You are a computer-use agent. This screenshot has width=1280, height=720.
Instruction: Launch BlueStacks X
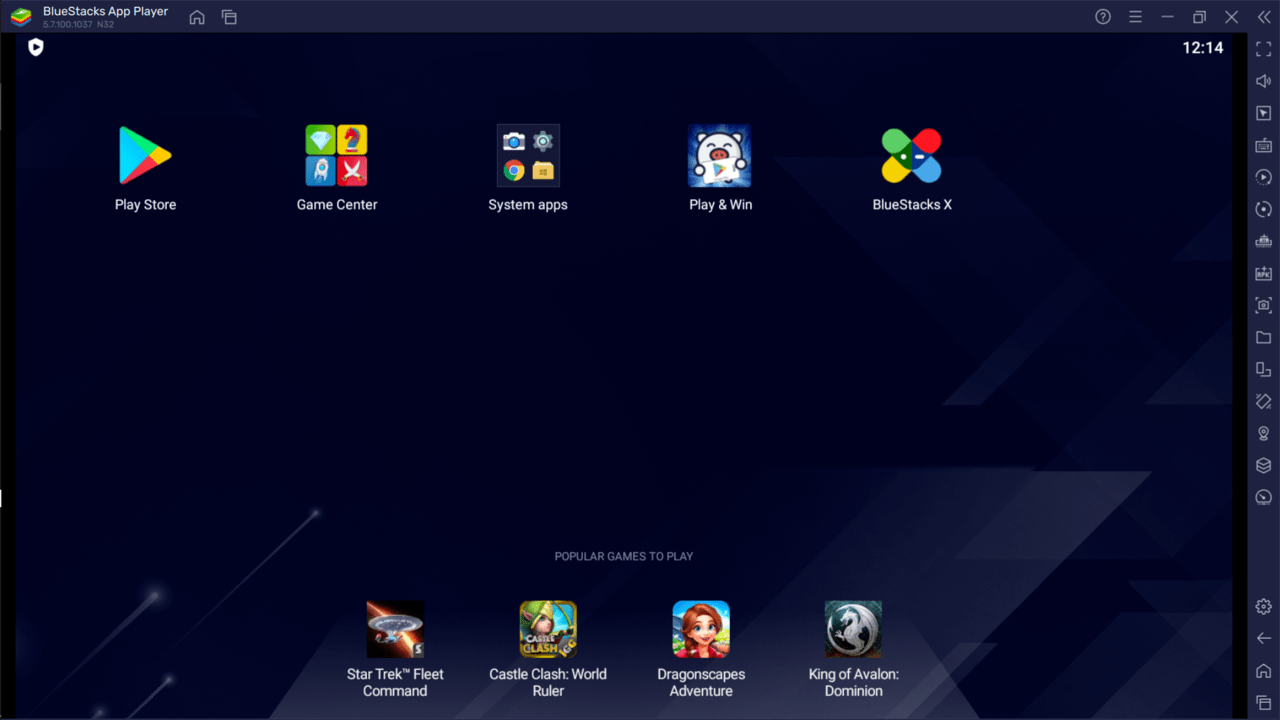[912, 156]
